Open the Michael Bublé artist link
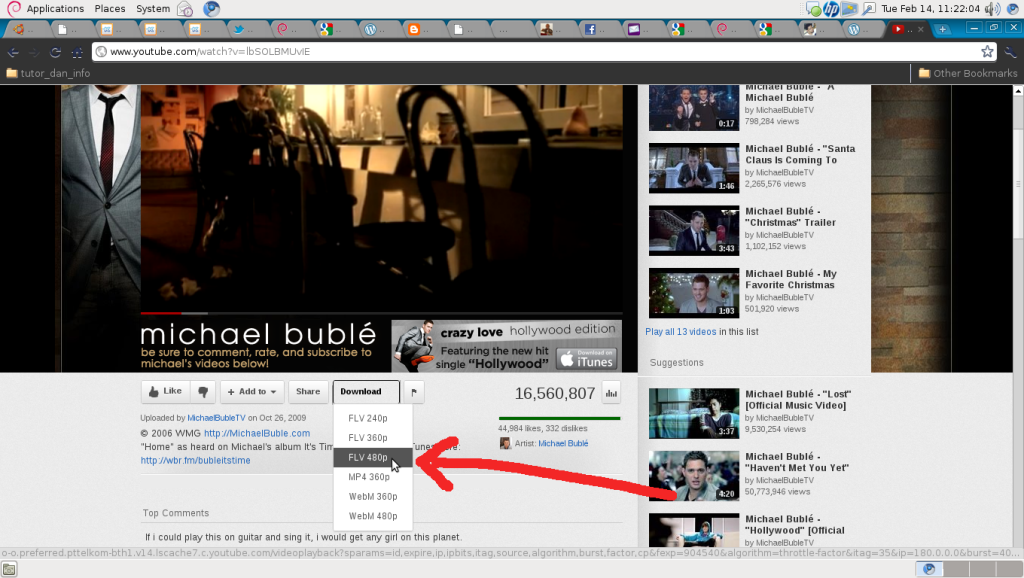Screen dimensions: 1024x578 (563, 443)
